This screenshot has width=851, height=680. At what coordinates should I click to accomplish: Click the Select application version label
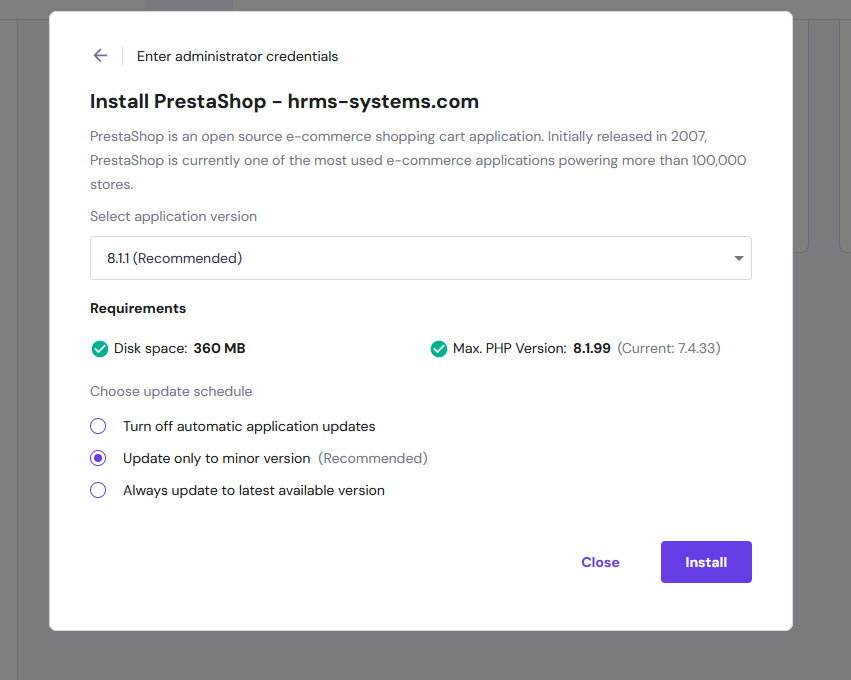173,216
